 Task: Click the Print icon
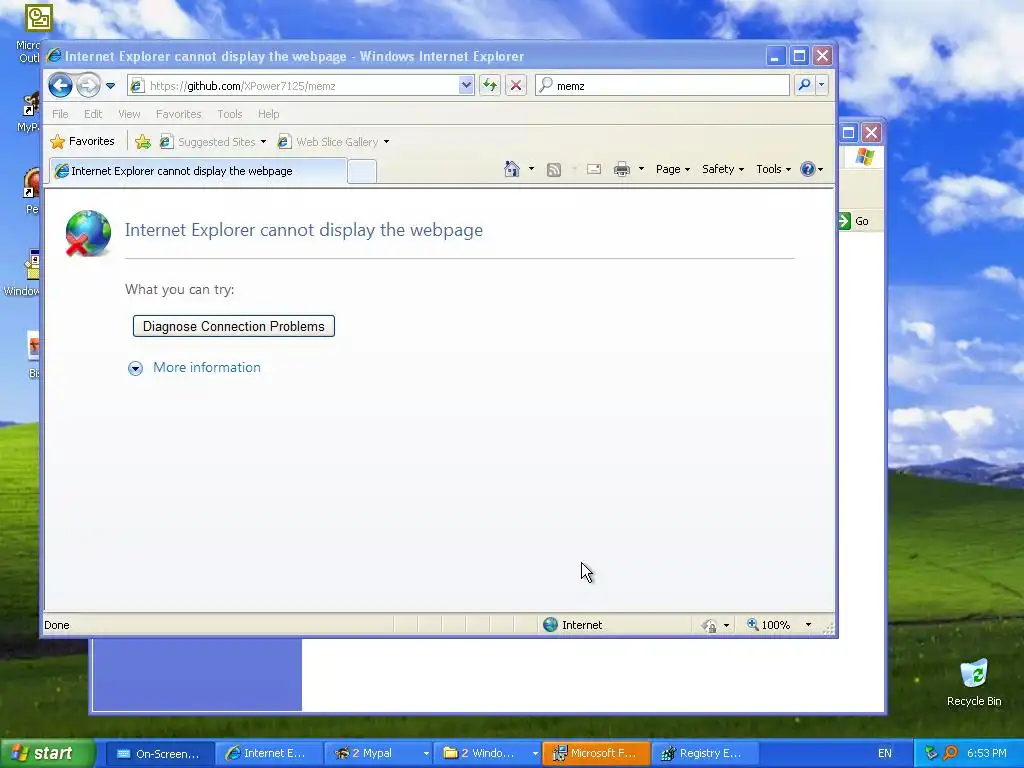click(622, 170)
